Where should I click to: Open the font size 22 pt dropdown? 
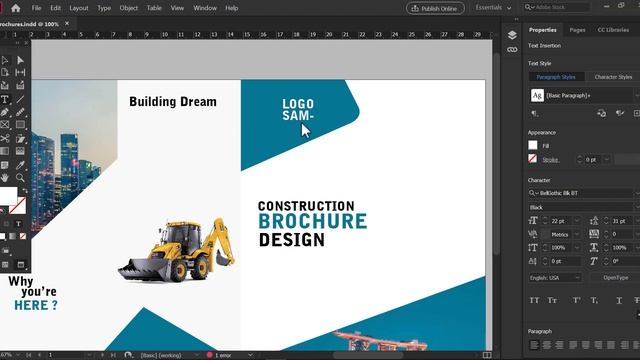coord(577,221)
